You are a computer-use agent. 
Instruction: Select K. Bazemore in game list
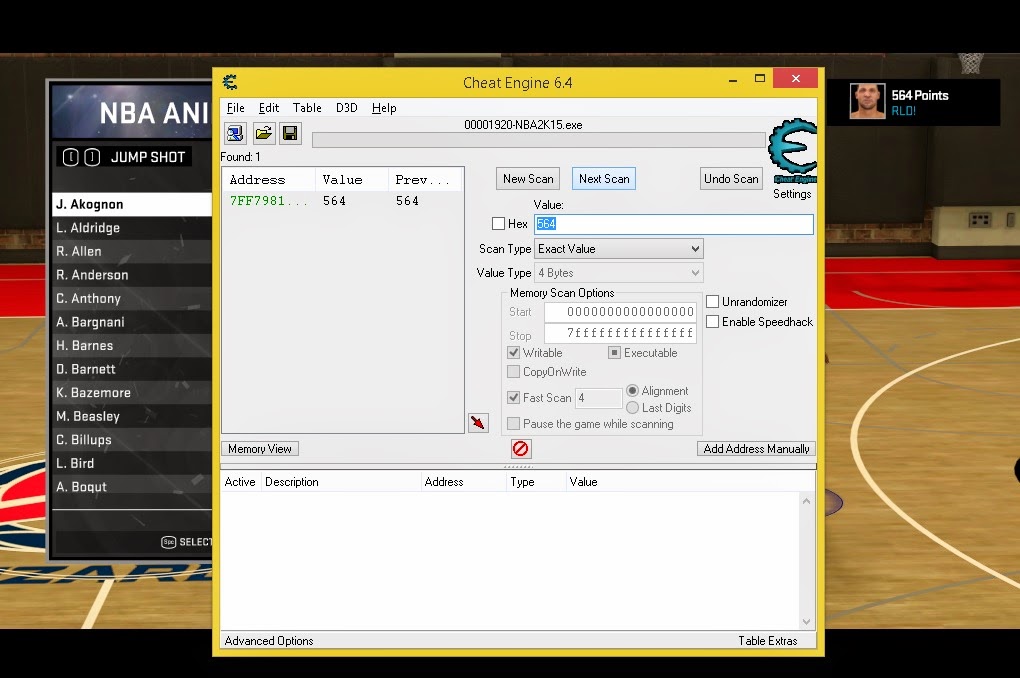[x=132, y=393]
